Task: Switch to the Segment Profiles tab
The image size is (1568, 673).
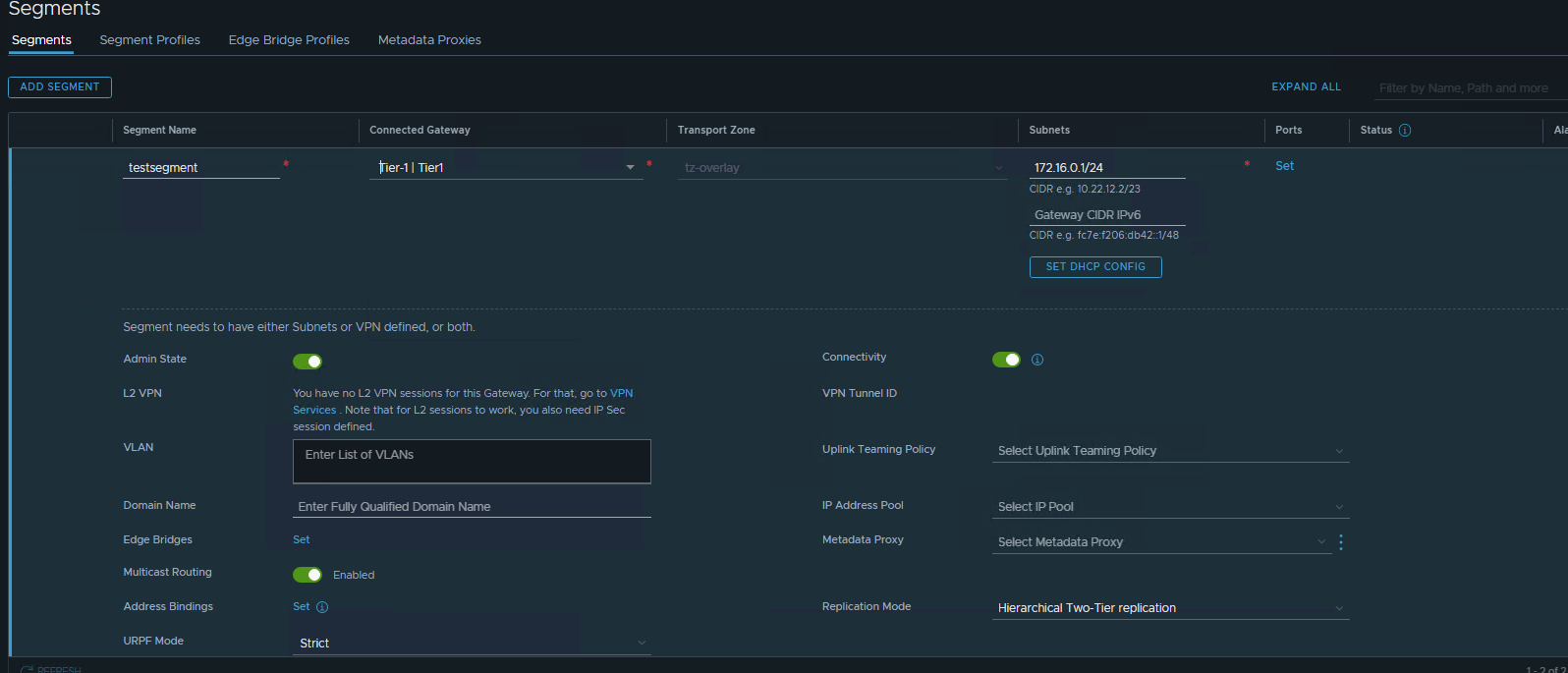Action: click(x=149, y=40)
